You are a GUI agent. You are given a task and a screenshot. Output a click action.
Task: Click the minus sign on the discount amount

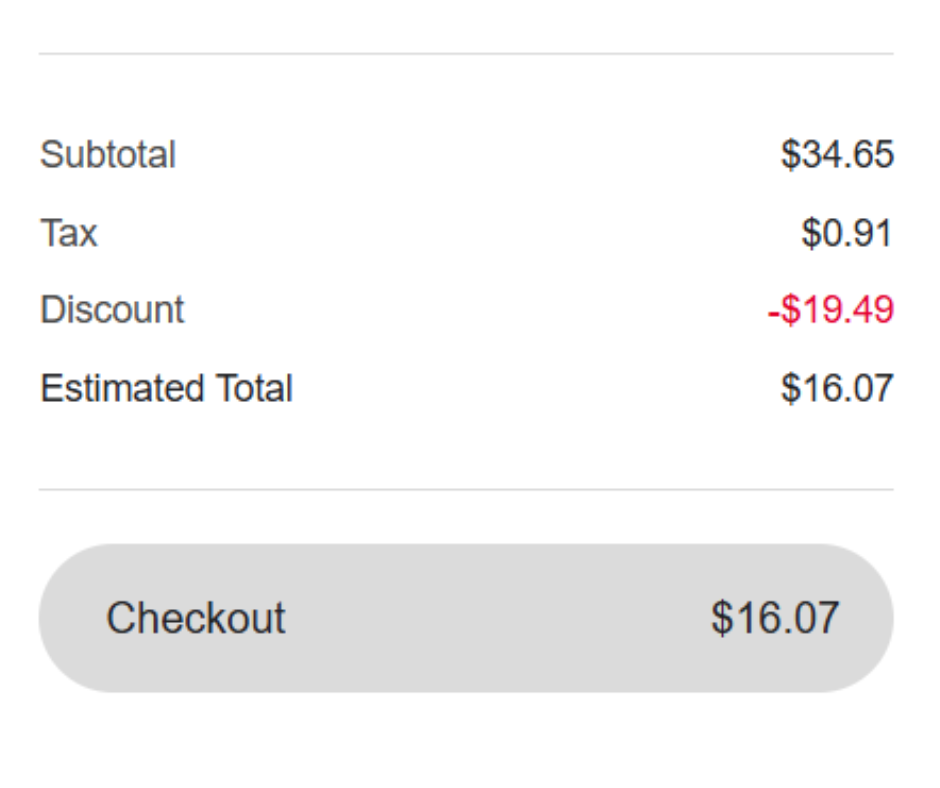pyautogui.click(x=773, y=311)
